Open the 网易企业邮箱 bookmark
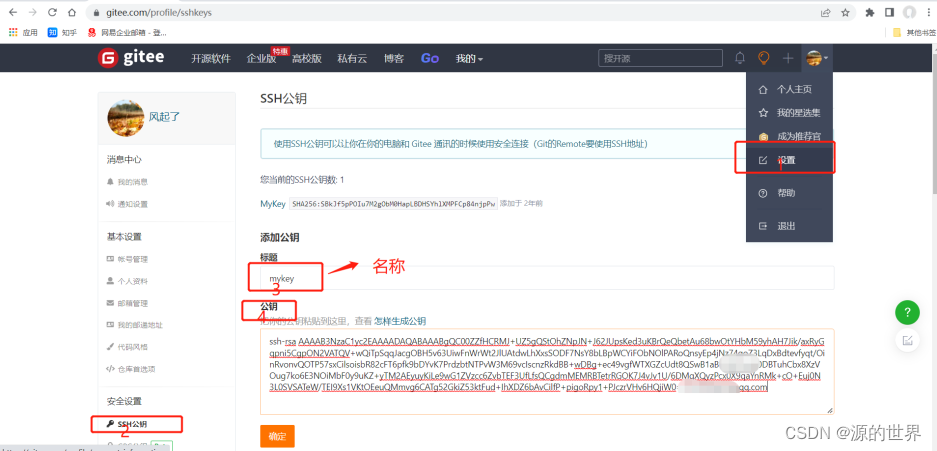Image resolution: width=937 pixels, height=451 pixels. pyautogui.click(x=126, y=32)
